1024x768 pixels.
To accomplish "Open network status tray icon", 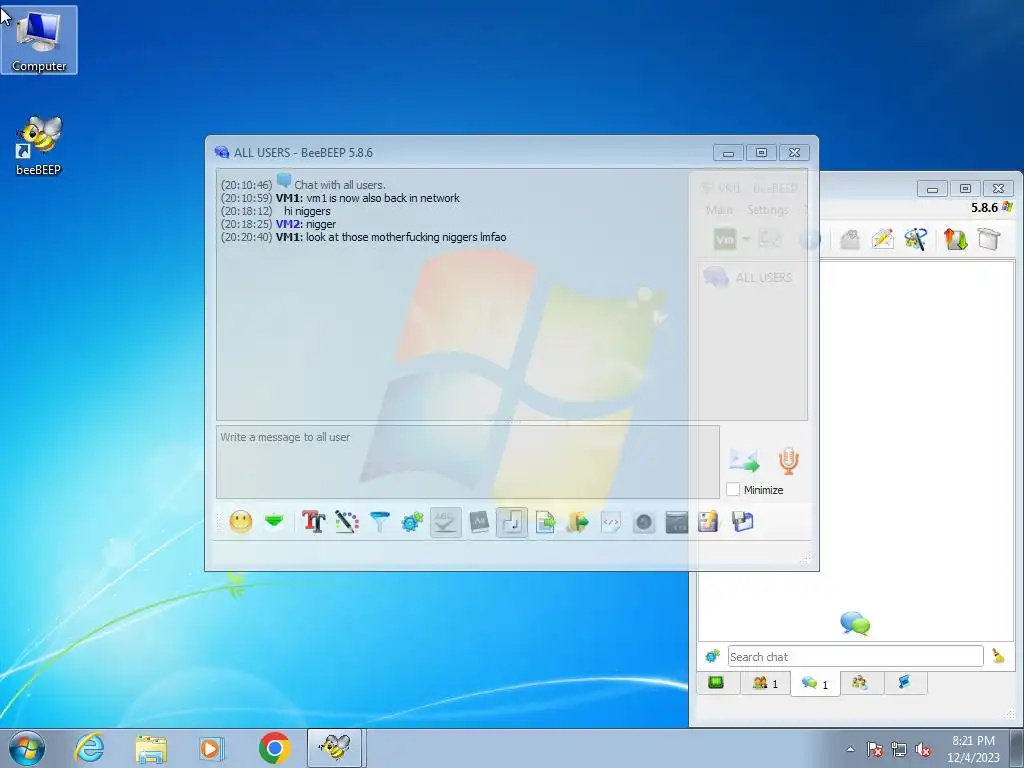I will tap(899, 750).
